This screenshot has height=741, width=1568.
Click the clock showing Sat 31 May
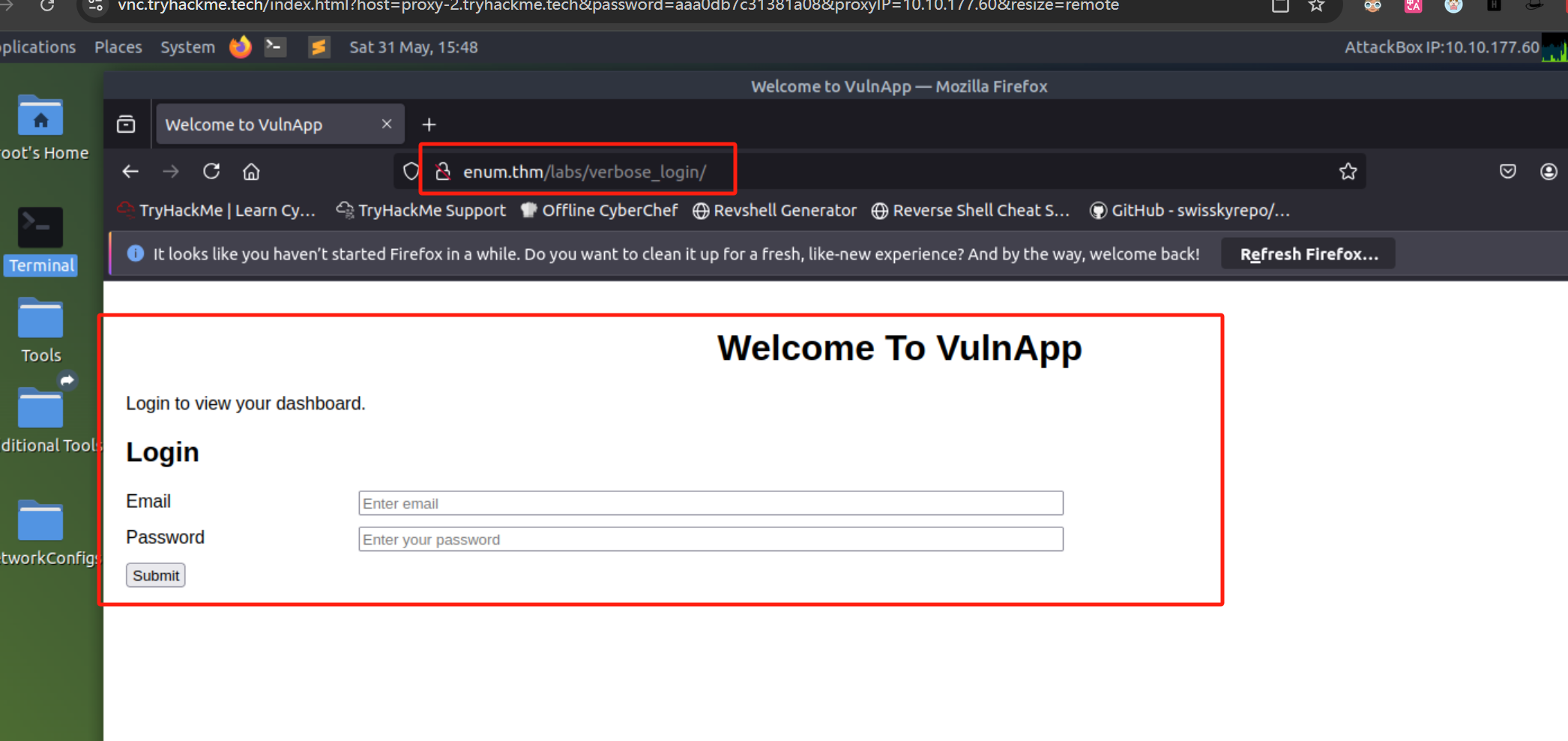pos(414,47)
